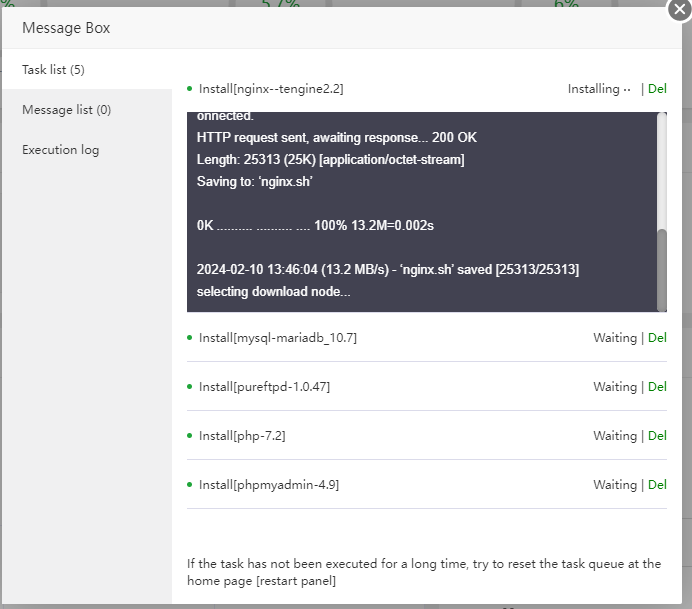Click the install log scrollbar thumb

[x=661, y=268]
